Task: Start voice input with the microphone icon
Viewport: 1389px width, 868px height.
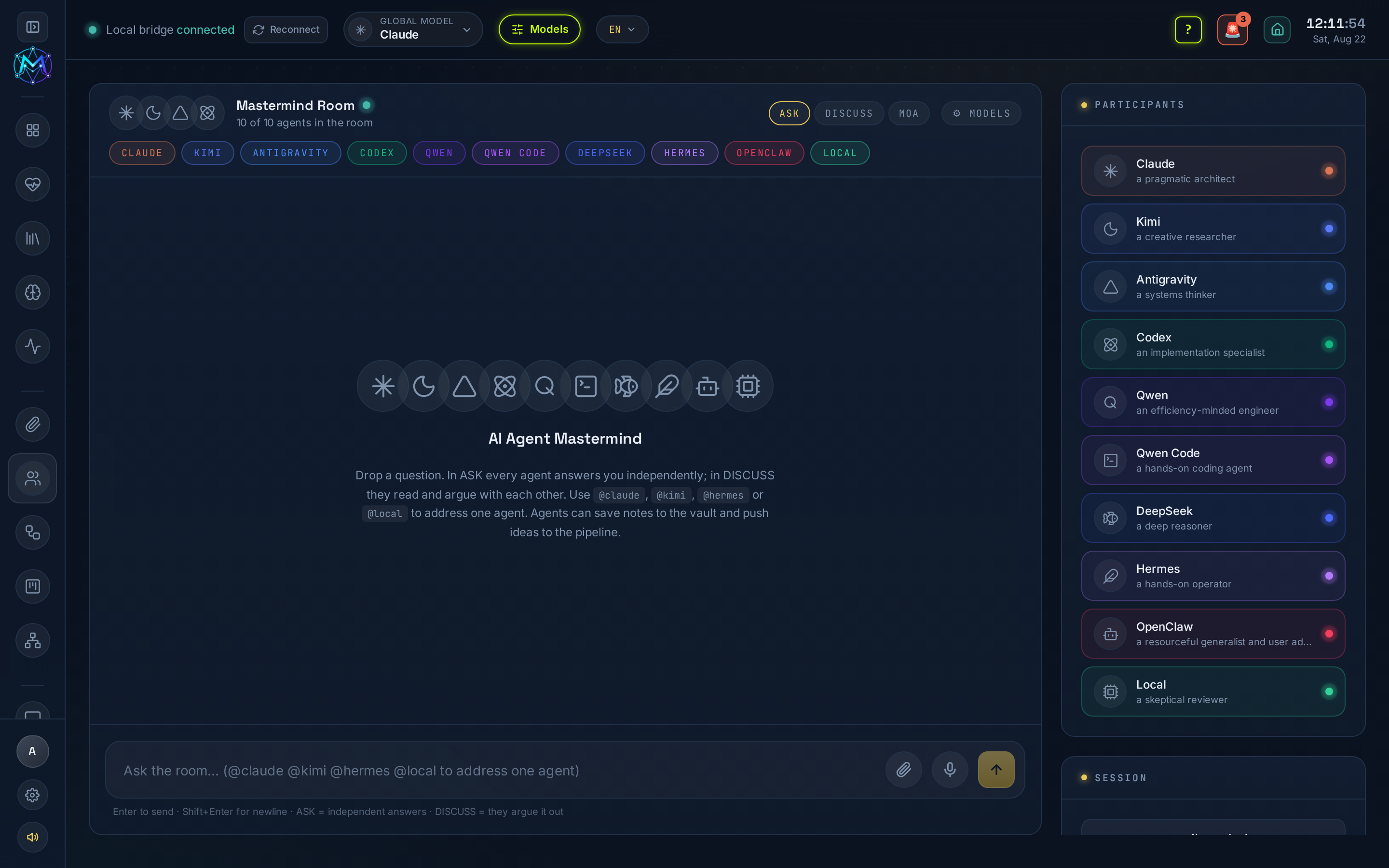Action: click(950, 769)
